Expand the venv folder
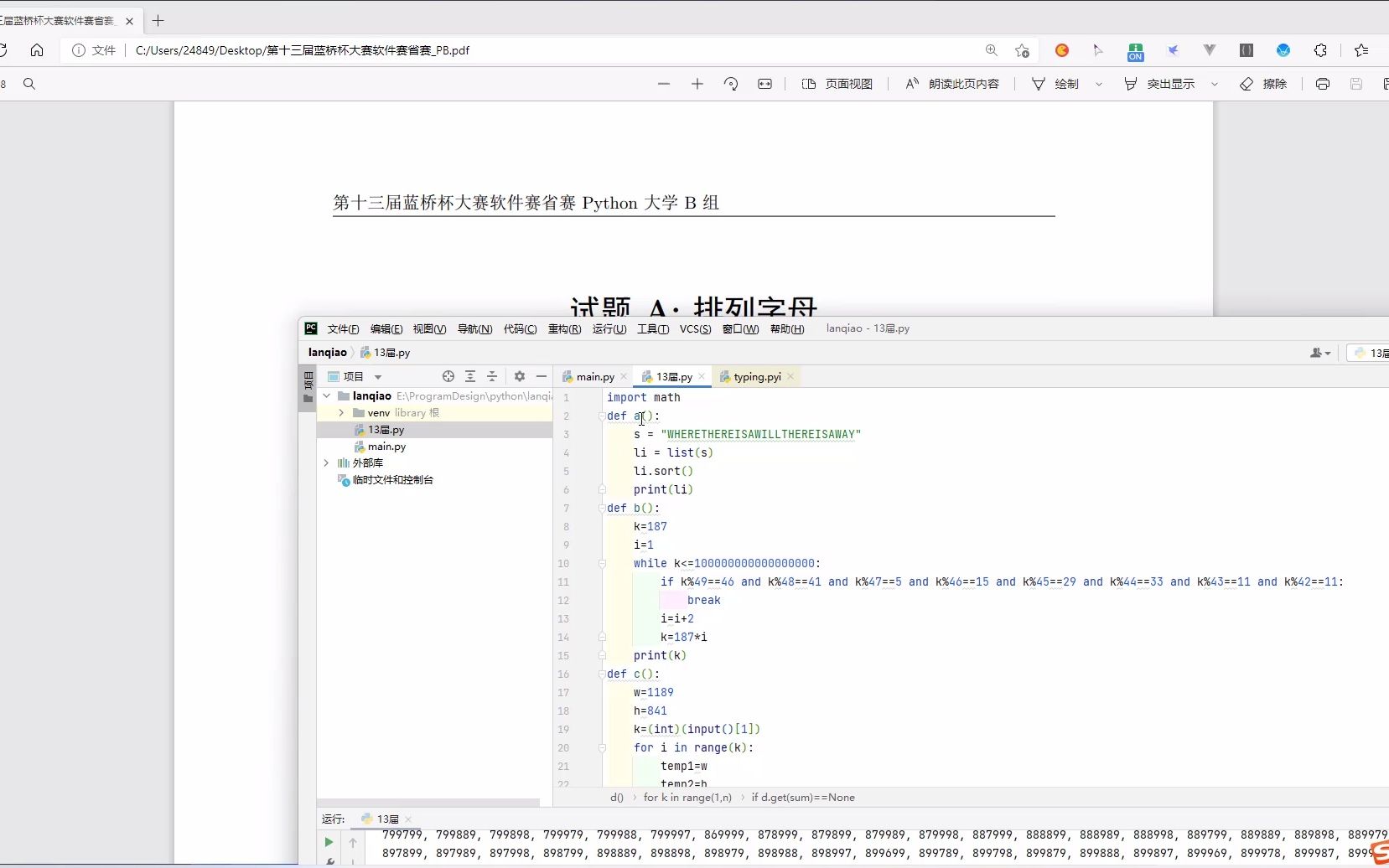This screenshot has height=868, width=1389. point(341,413)
